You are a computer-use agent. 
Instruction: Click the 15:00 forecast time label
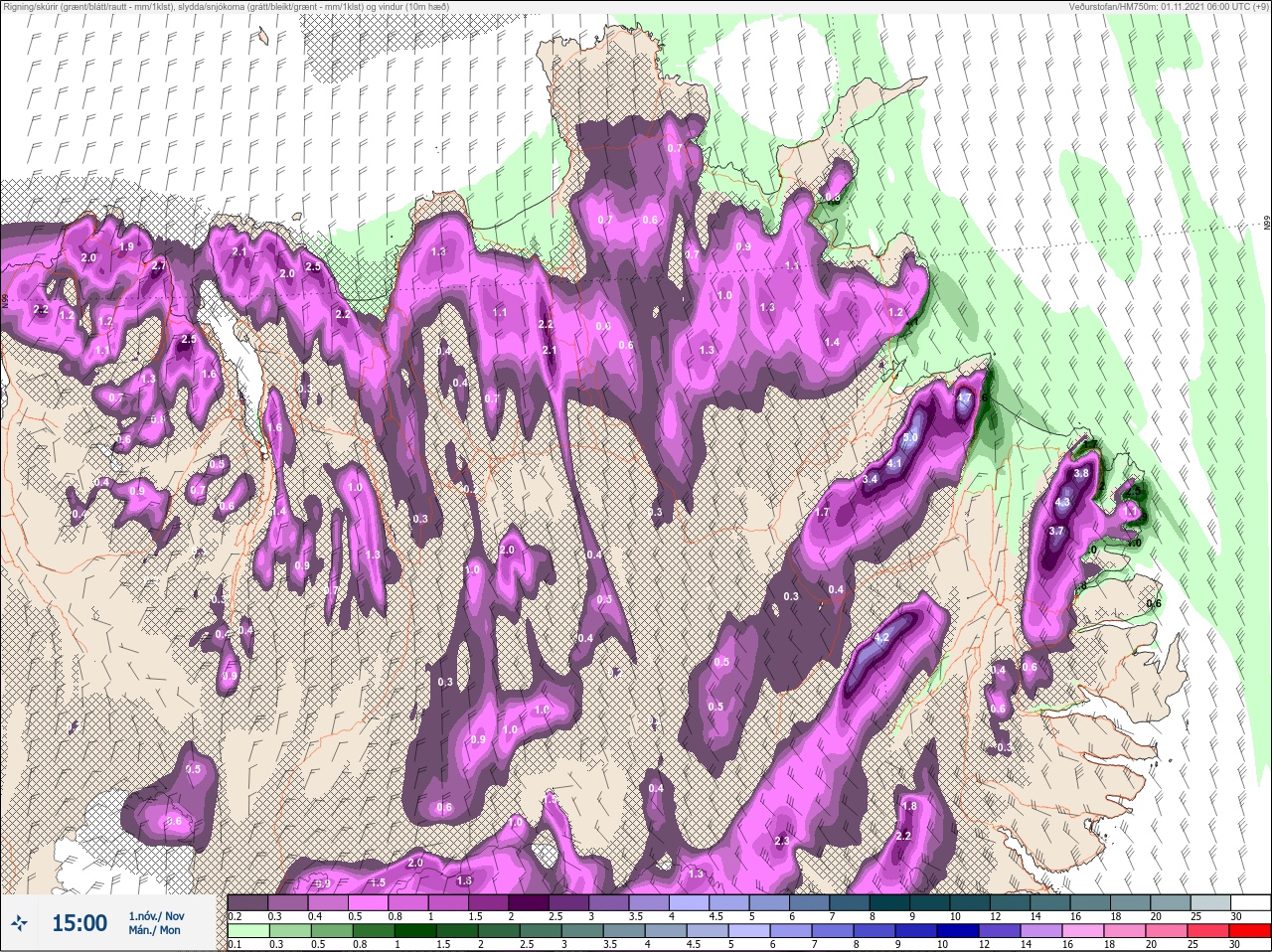79,924
